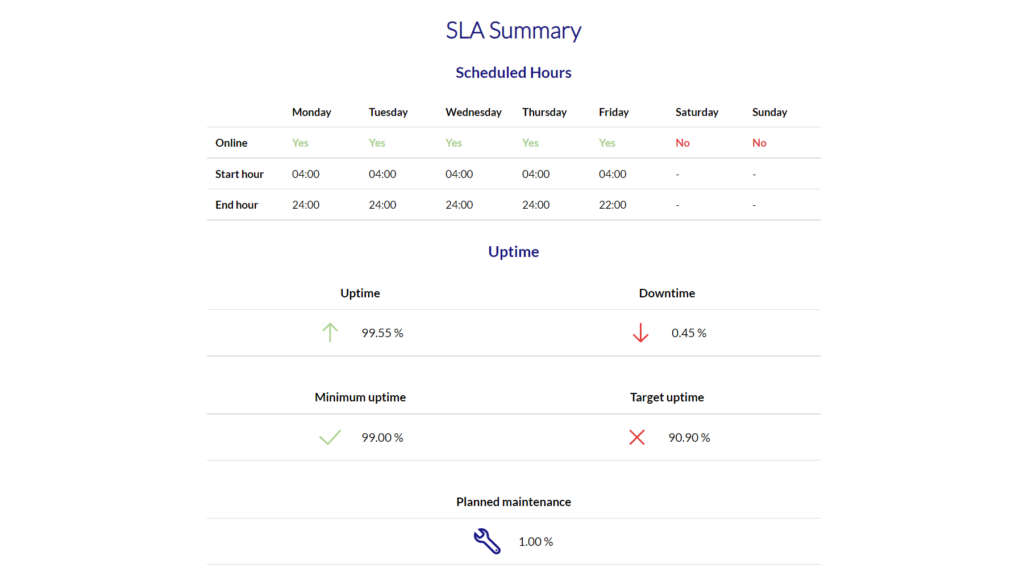Click the Wednesday column header
This screenshot has width=1024, height=576.
coord(473,112)
